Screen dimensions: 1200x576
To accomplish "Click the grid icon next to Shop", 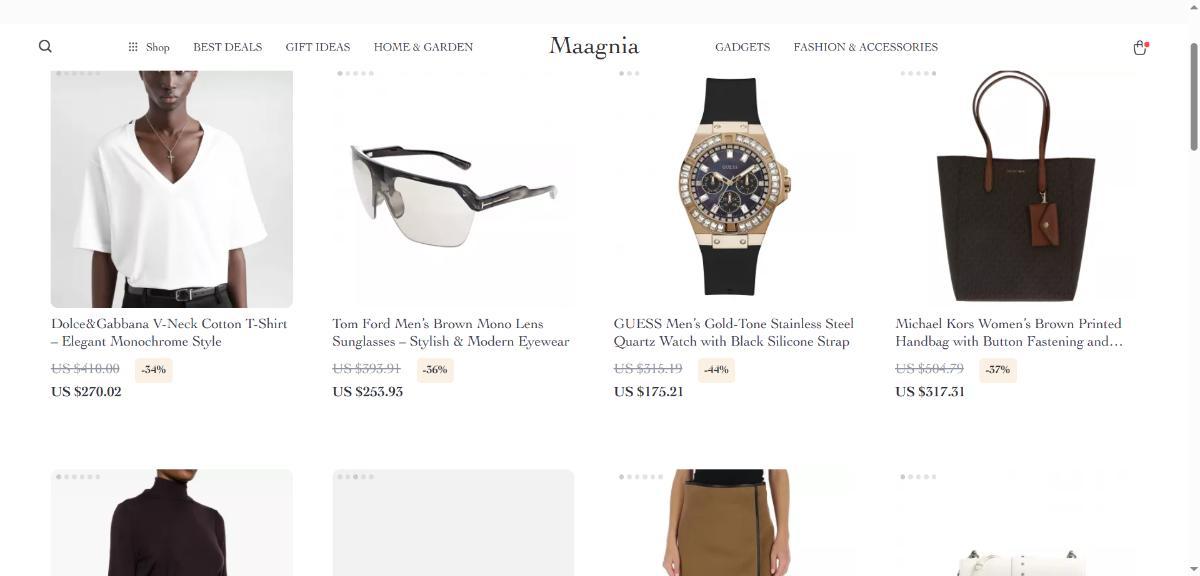I will point(133,47).
